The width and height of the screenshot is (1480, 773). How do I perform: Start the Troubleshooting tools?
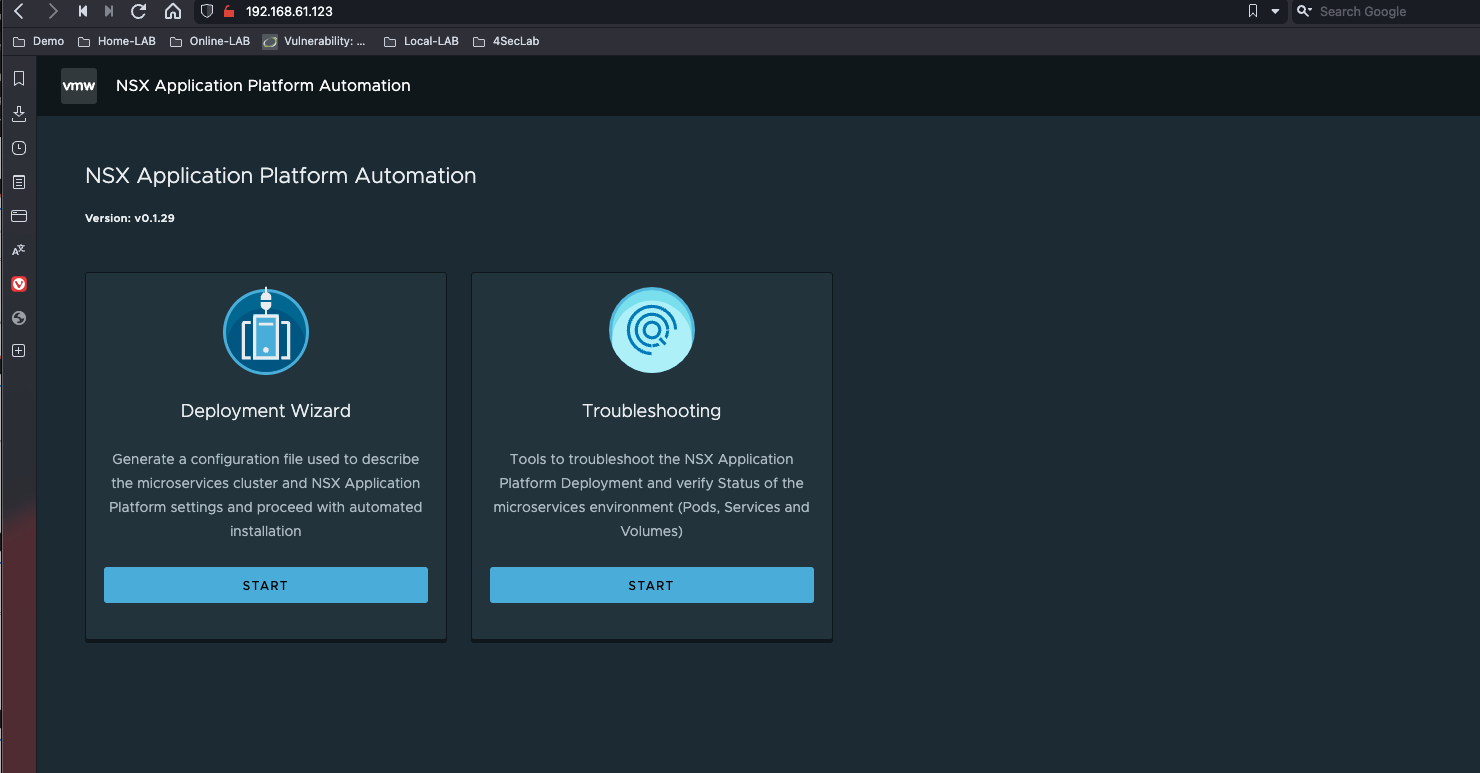pyautogui.click(x=652, y=585)
